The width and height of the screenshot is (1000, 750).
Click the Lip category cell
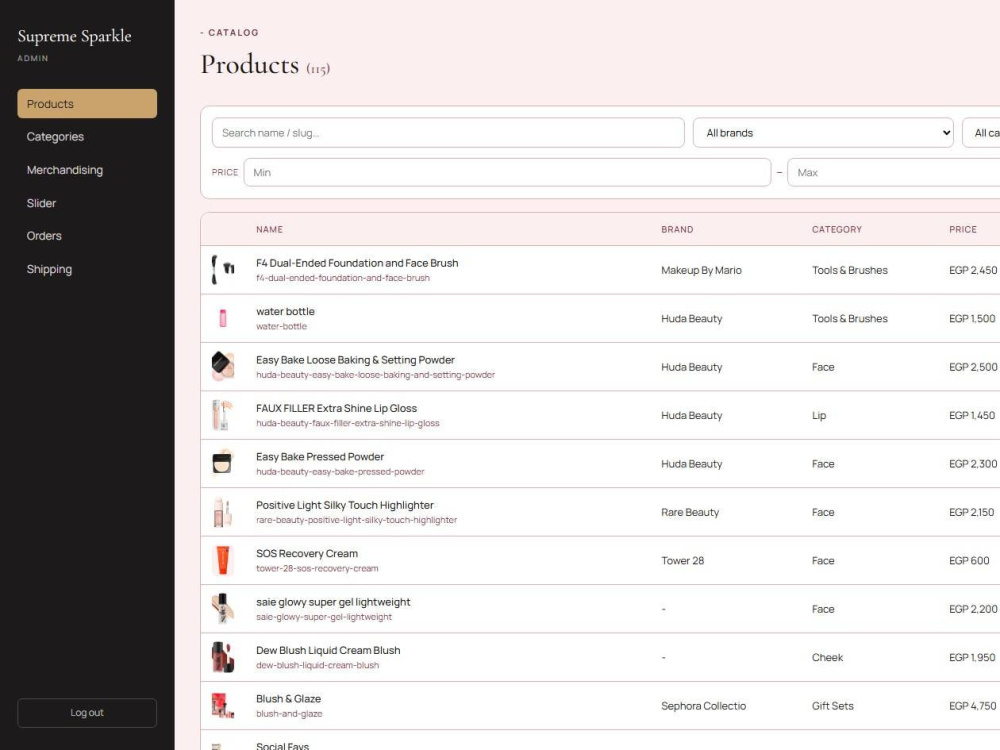point(819,415)
